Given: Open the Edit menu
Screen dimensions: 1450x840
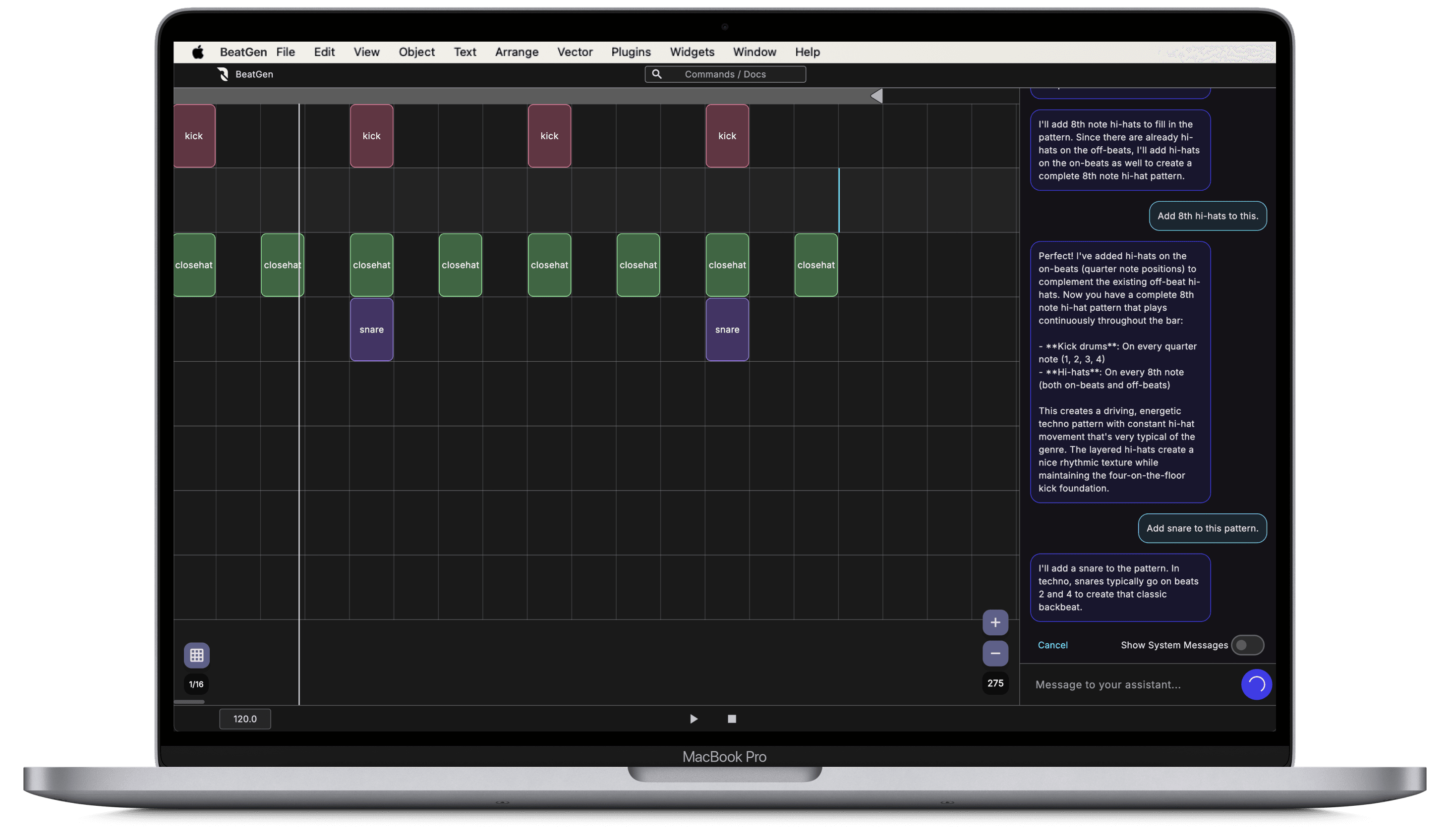Looking at the screenshot, I should pyautogui.click(x=324, y=52).
